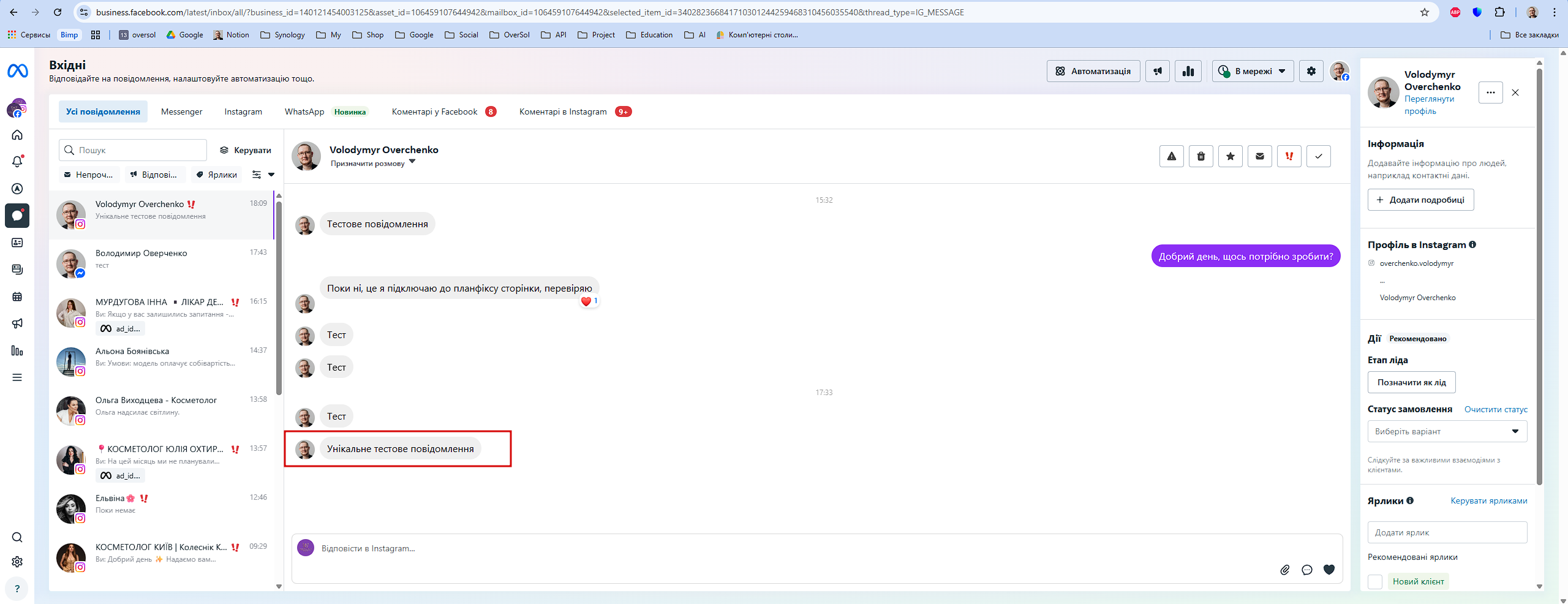Open browser extensions puzzle icon
Viewport: 1568px width, 604px height.
1499,12
